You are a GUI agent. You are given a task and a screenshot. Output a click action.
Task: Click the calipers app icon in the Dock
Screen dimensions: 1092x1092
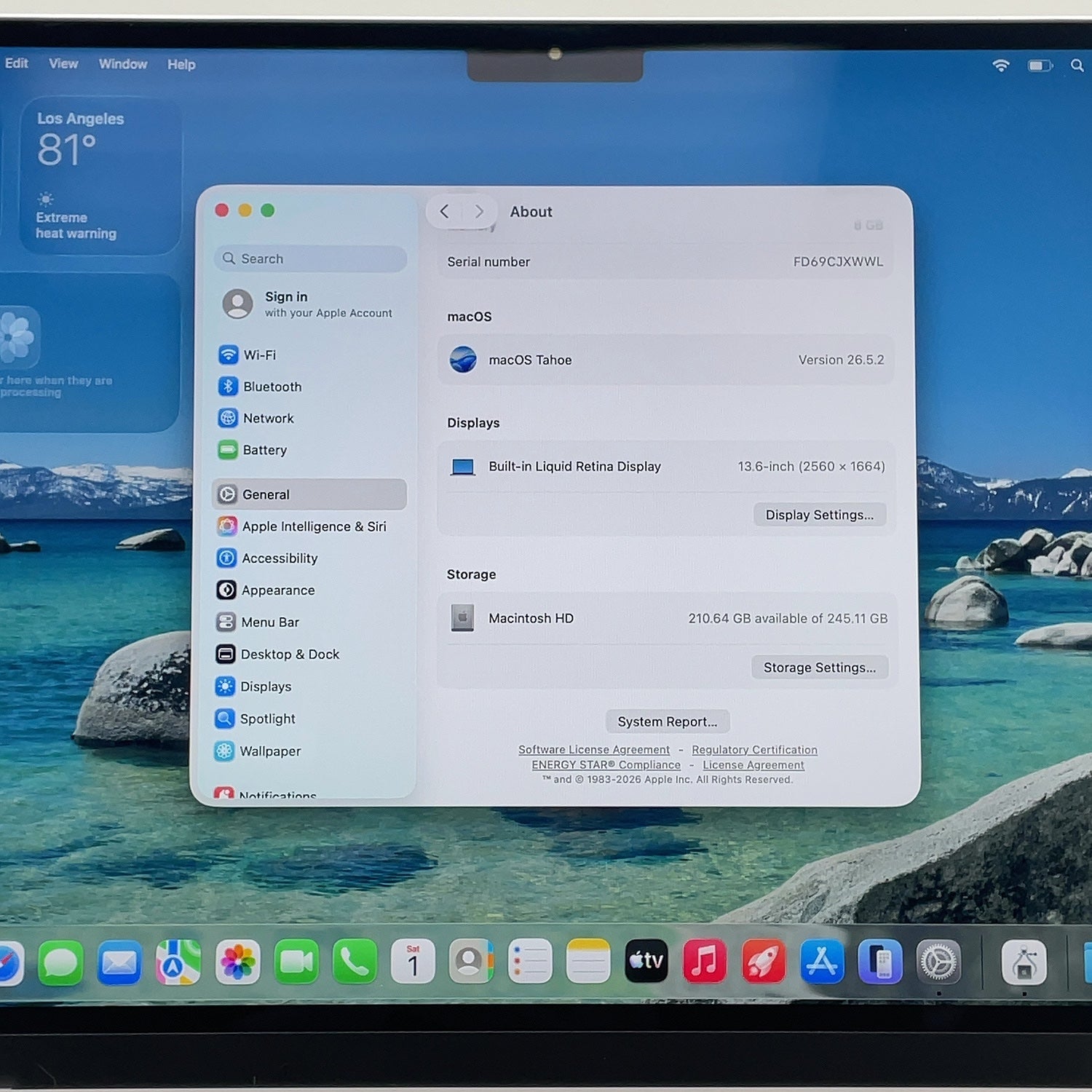coord(1024,962)
